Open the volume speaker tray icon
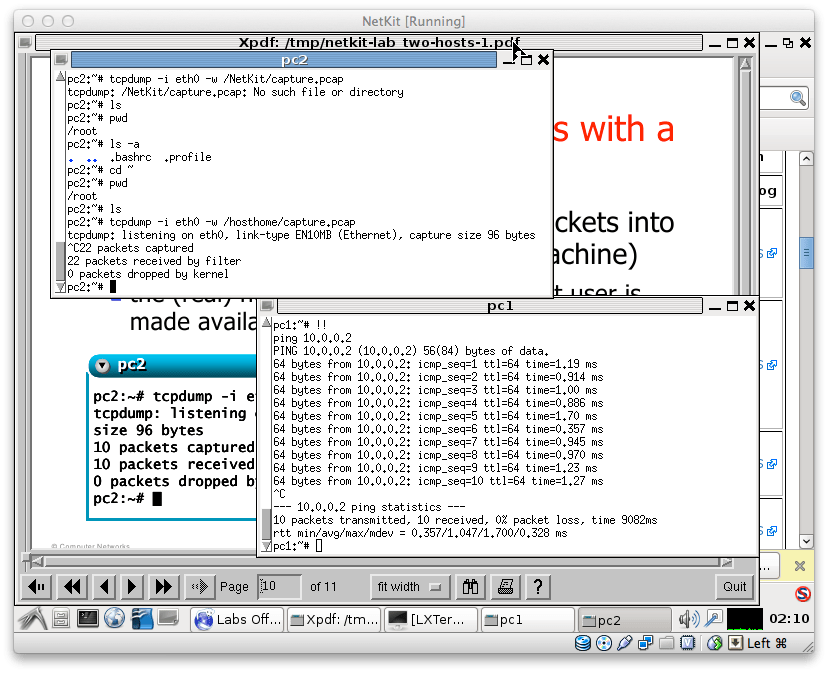The width and height of the screenshot is (828, 673). [x=689, y=619]
